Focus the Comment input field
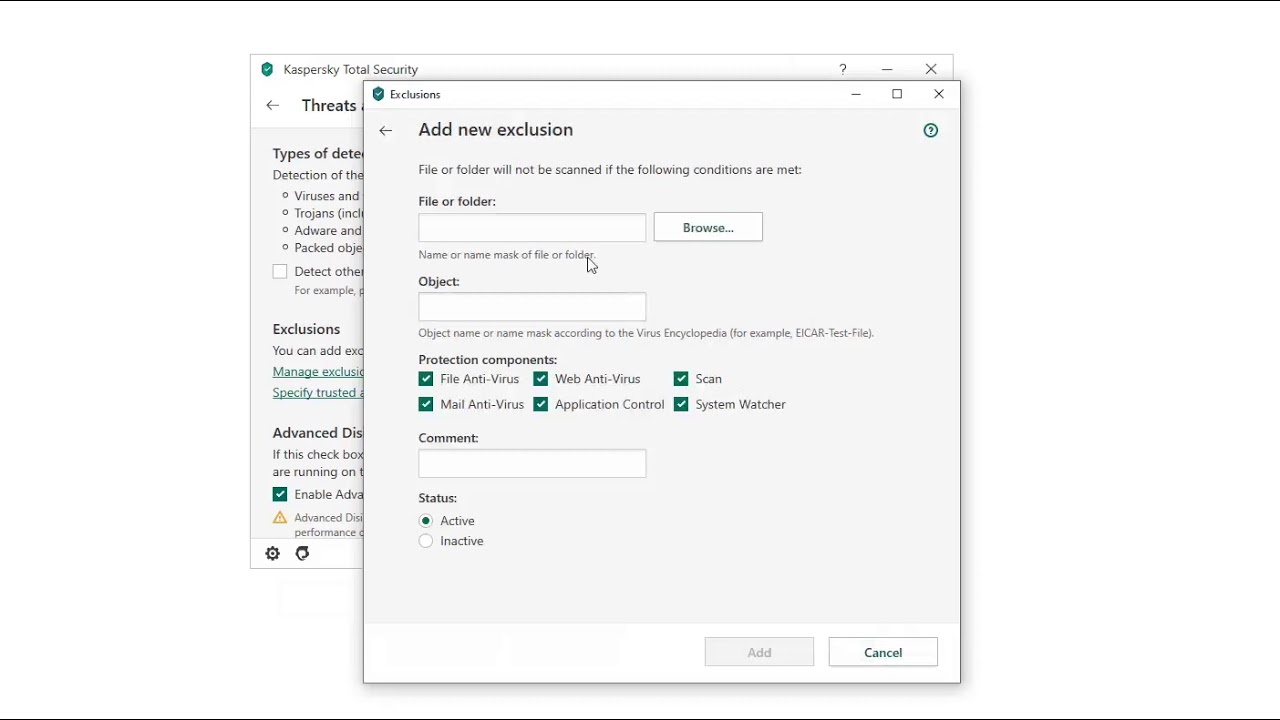 532,463
